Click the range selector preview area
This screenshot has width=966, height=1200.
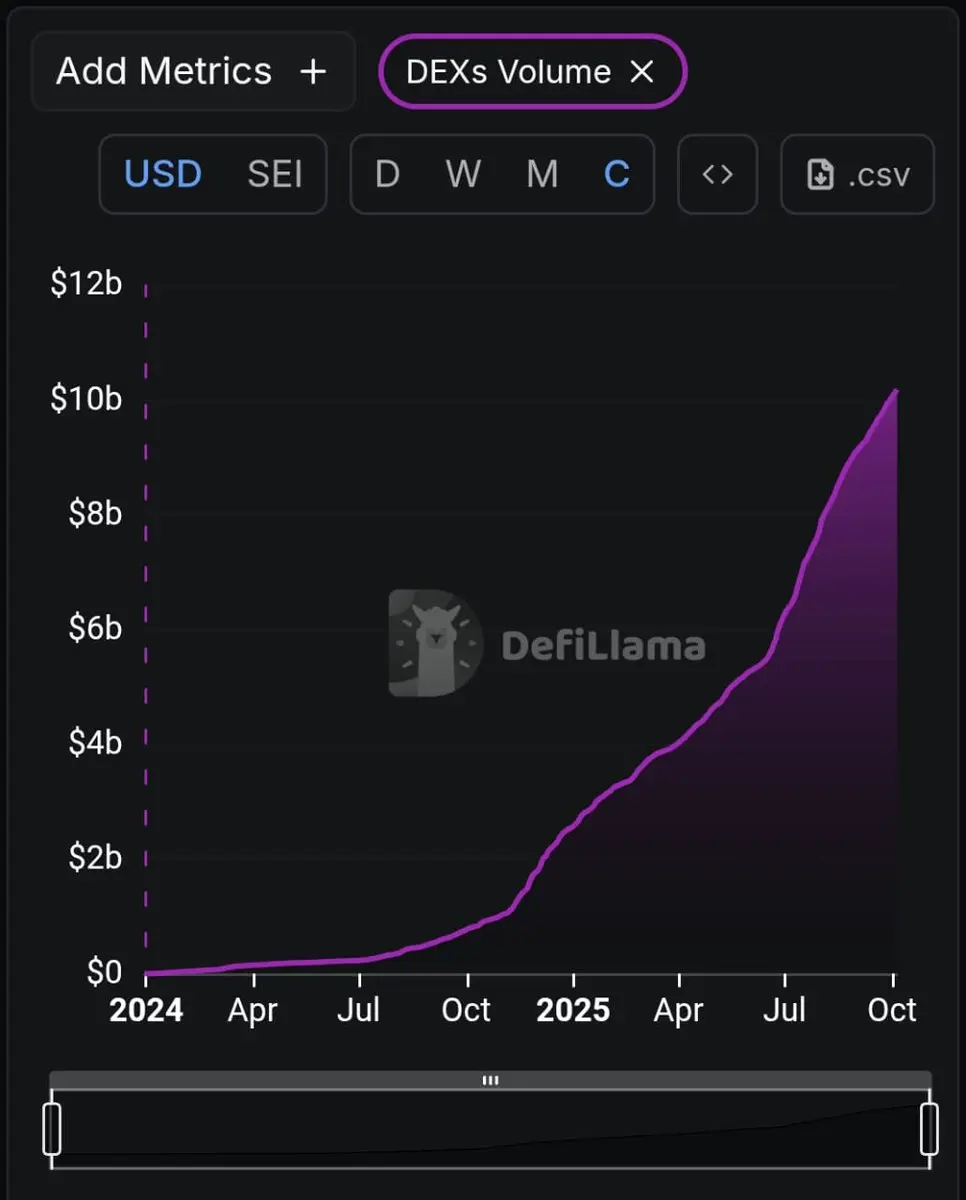[490, 1128]
